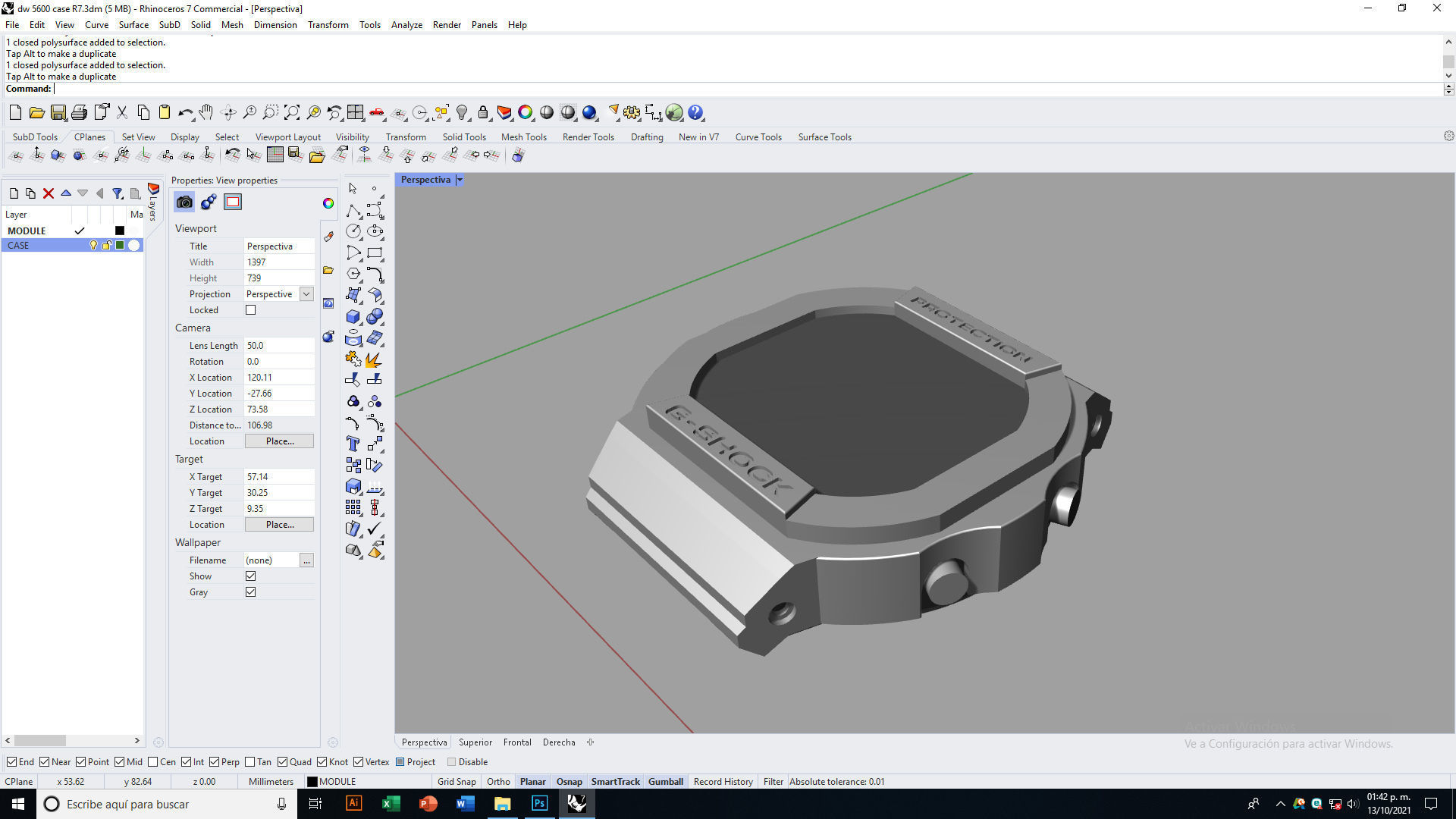Open the Perspectiva viewport title dropdown arrow
Image resolution: width=1456 pixels, height=819 pixels.
[460, 180]
